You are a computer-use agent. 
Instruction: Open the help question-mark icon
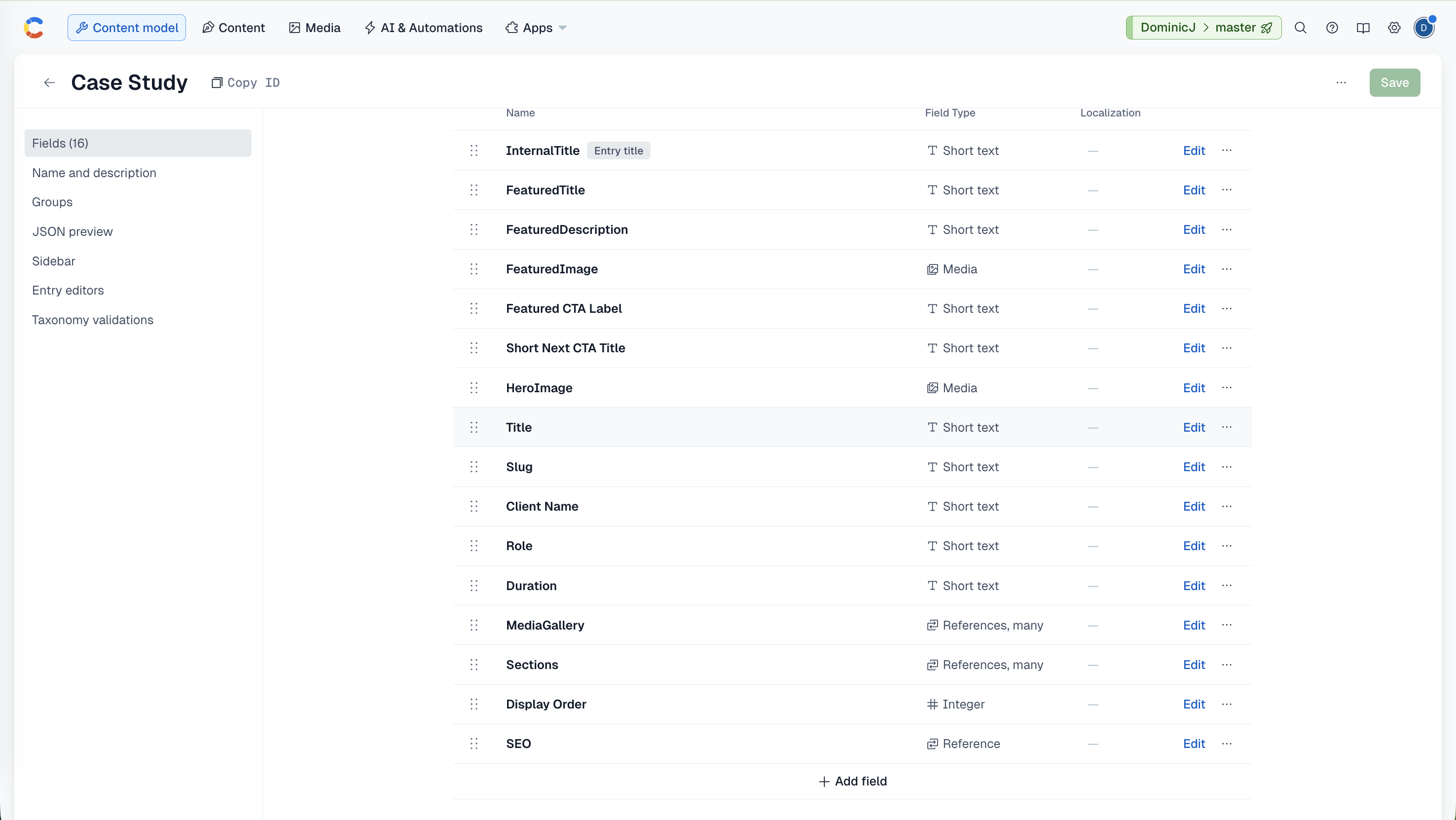[1332, 28]
